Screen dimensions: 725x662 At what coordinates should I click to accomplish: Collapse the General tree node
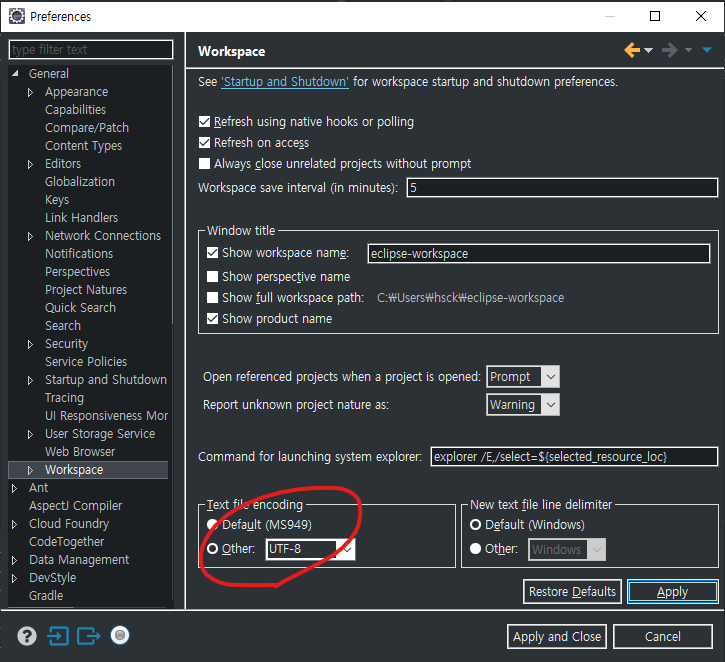pyautogui.click(x=15, y=74)
